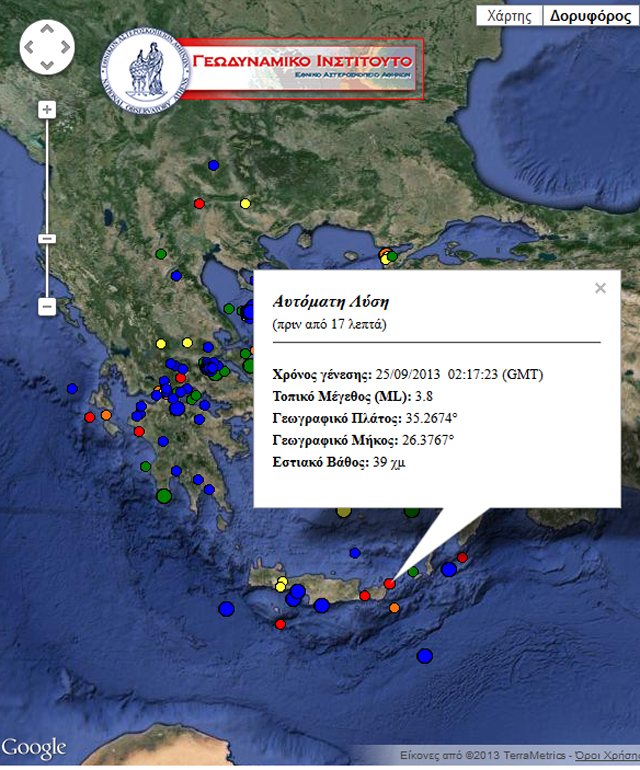This screenshot has width=640, height=770.
Task: Select the large blue marker south of Crete
Action: 425,656
